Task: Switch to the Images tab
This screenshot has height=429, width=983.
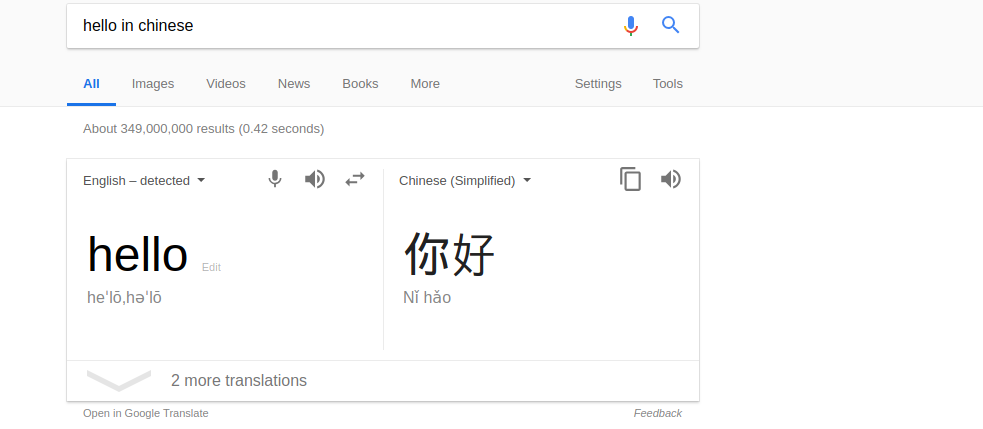Action: [x=153, y=84]
